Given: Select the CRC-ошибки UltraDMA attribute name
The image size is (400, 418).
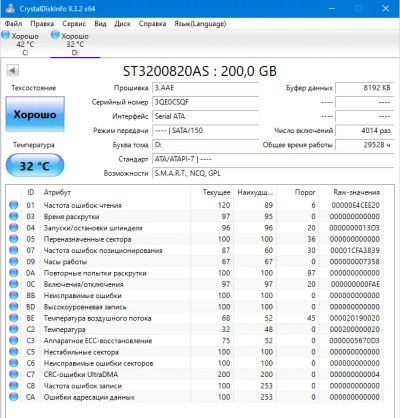Looking at the screenshot, I should click(x=81, y=375).
